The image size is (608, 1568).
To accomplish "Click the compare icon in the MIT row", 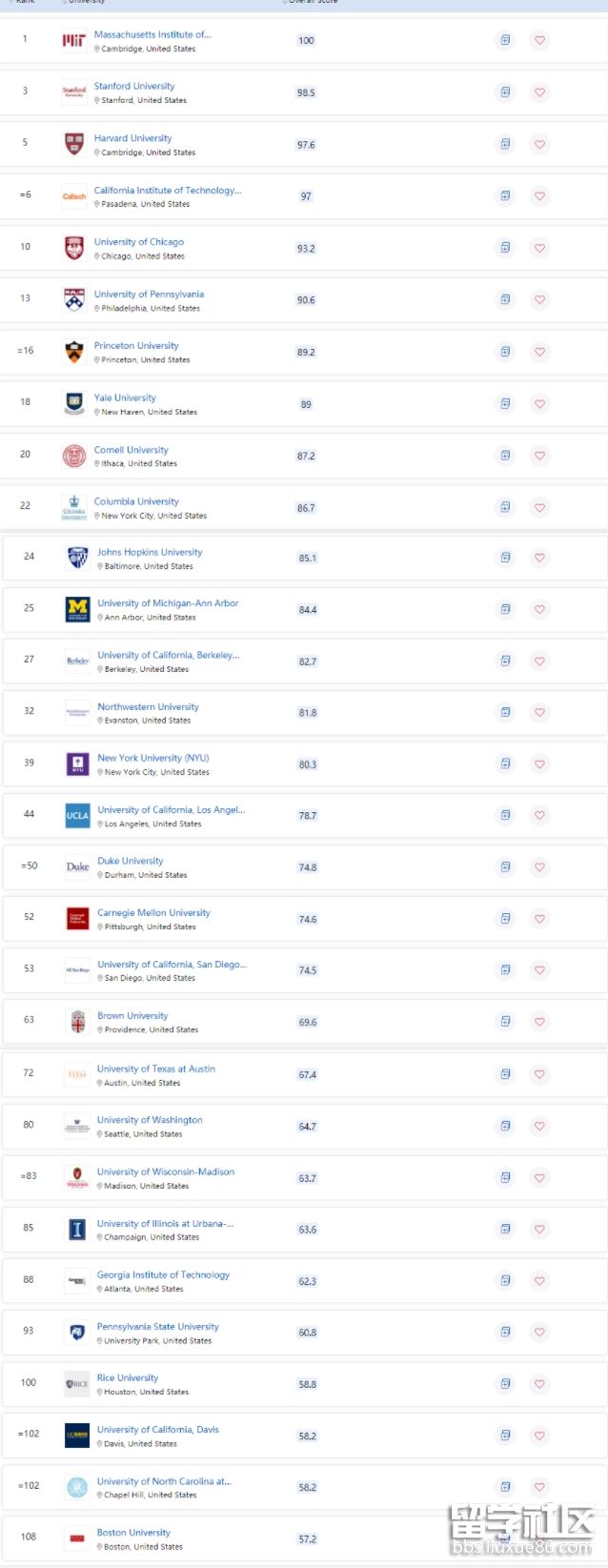I will click(505, 40).
